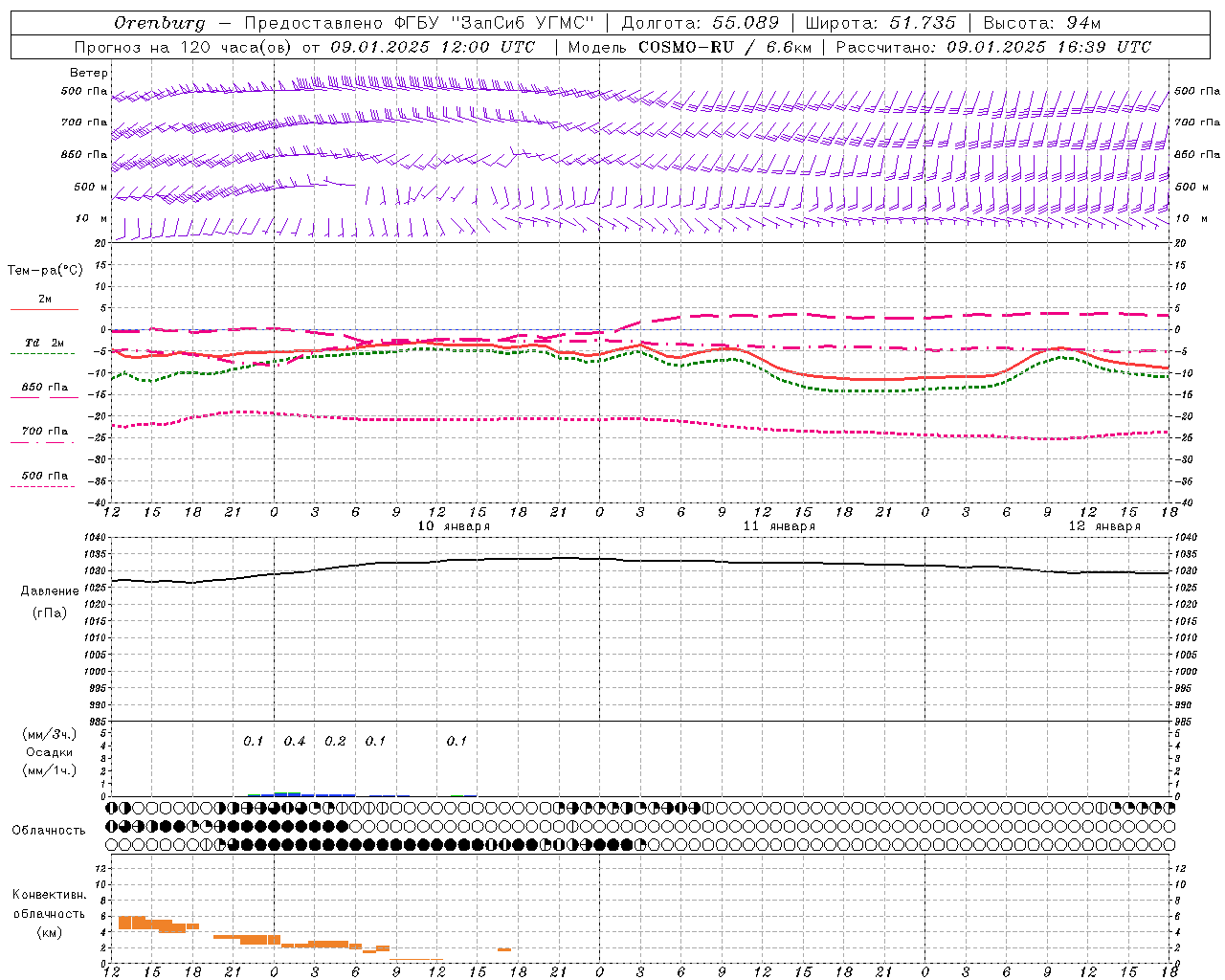Click the 'Широта: 51.735' latitude value
The height and width of the screenshot is (980, 1225).
click(880, 22)
